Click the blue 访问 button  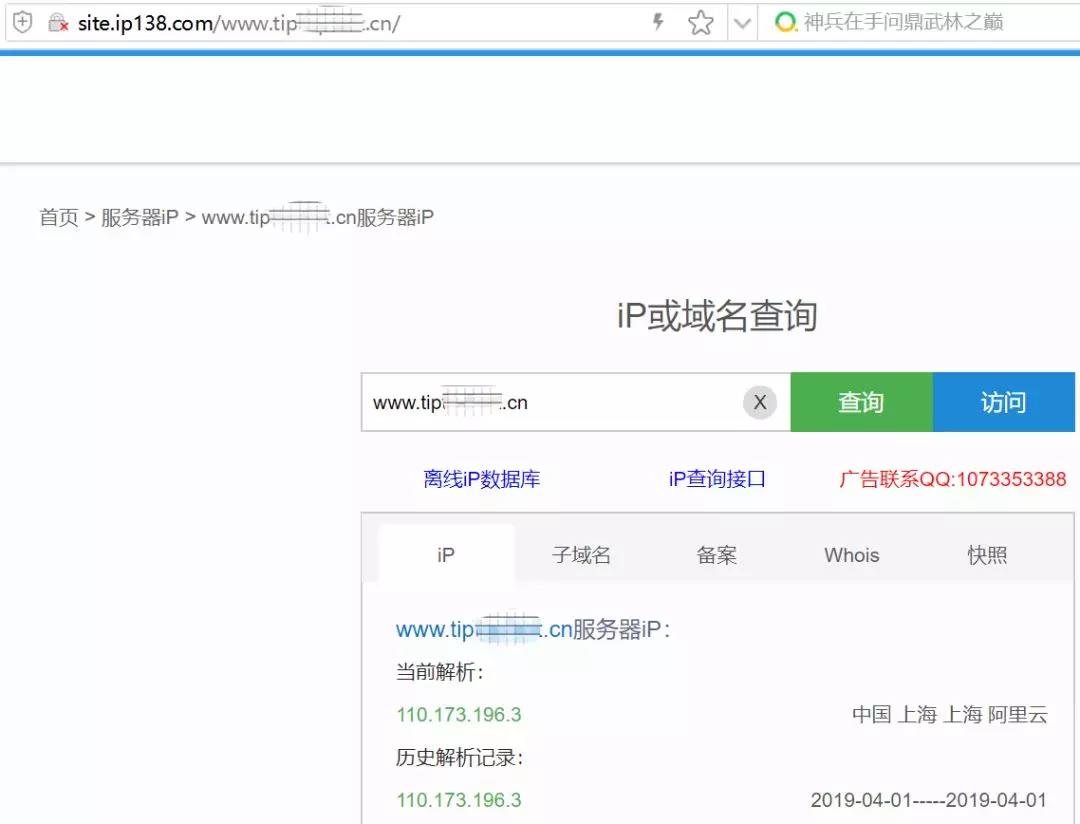click(x=1005, y=402)
